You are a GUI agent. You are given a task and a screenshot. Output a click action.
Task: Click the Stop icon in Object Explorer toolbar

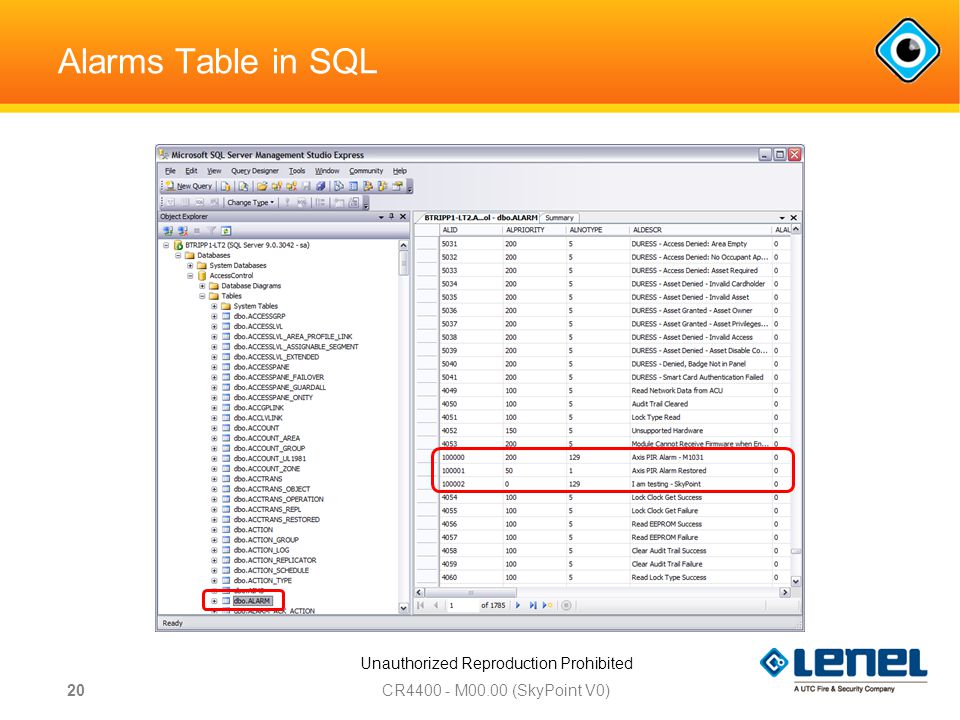pyautogui.click(x=197, y=231)
